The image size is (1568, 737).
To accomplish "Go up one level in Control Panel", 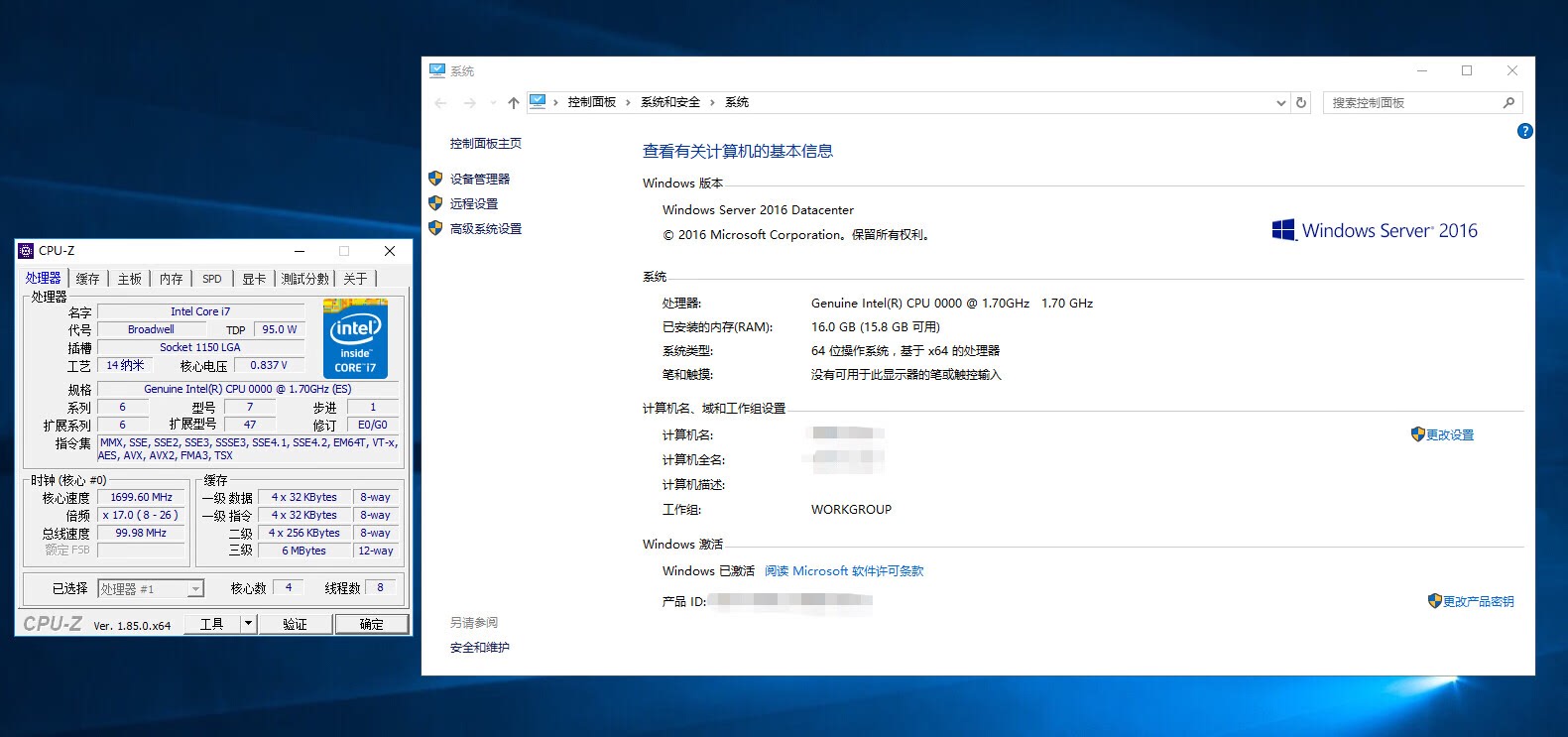I will (x=513, y=102).
